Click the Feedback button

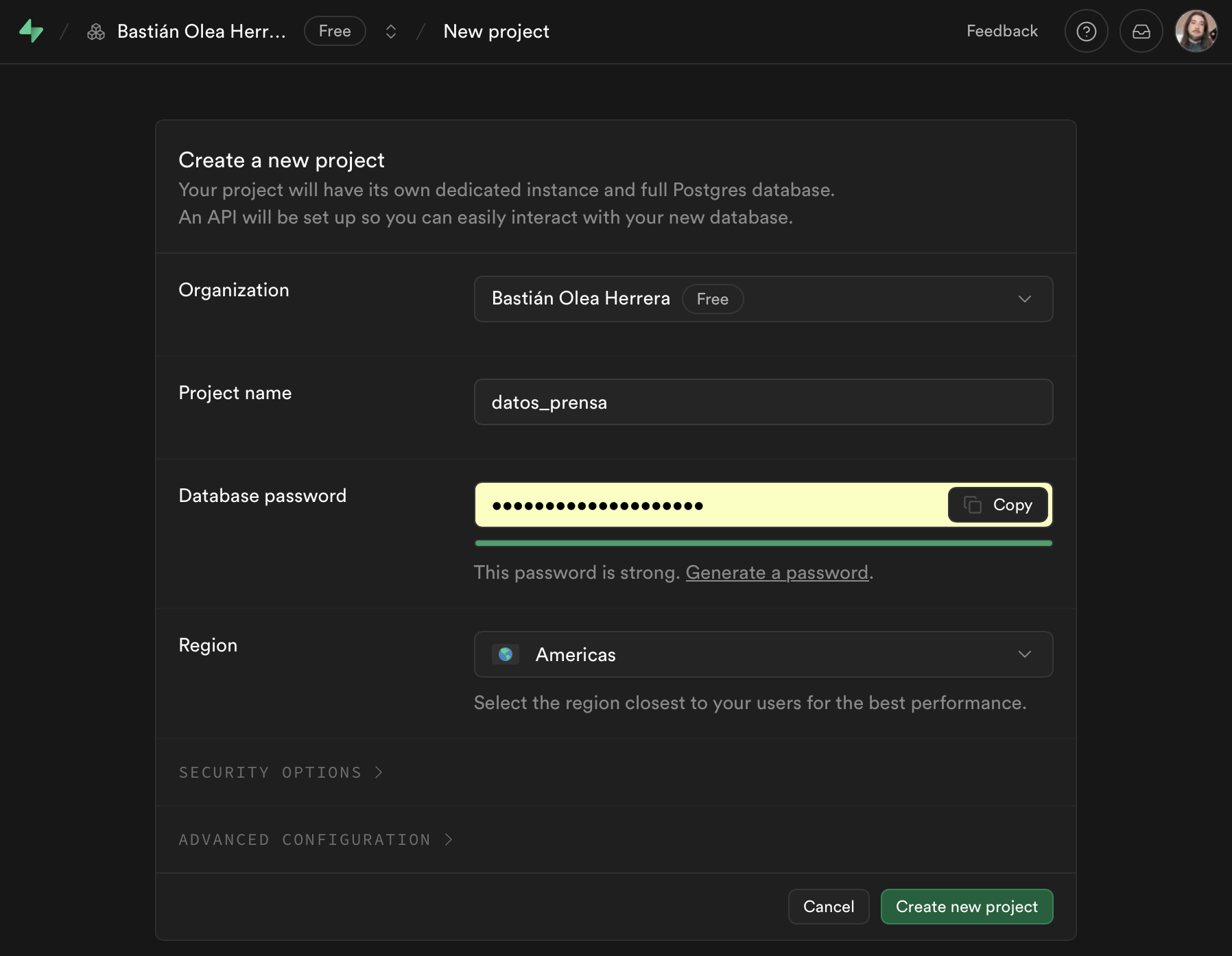tap(1002, 32)
